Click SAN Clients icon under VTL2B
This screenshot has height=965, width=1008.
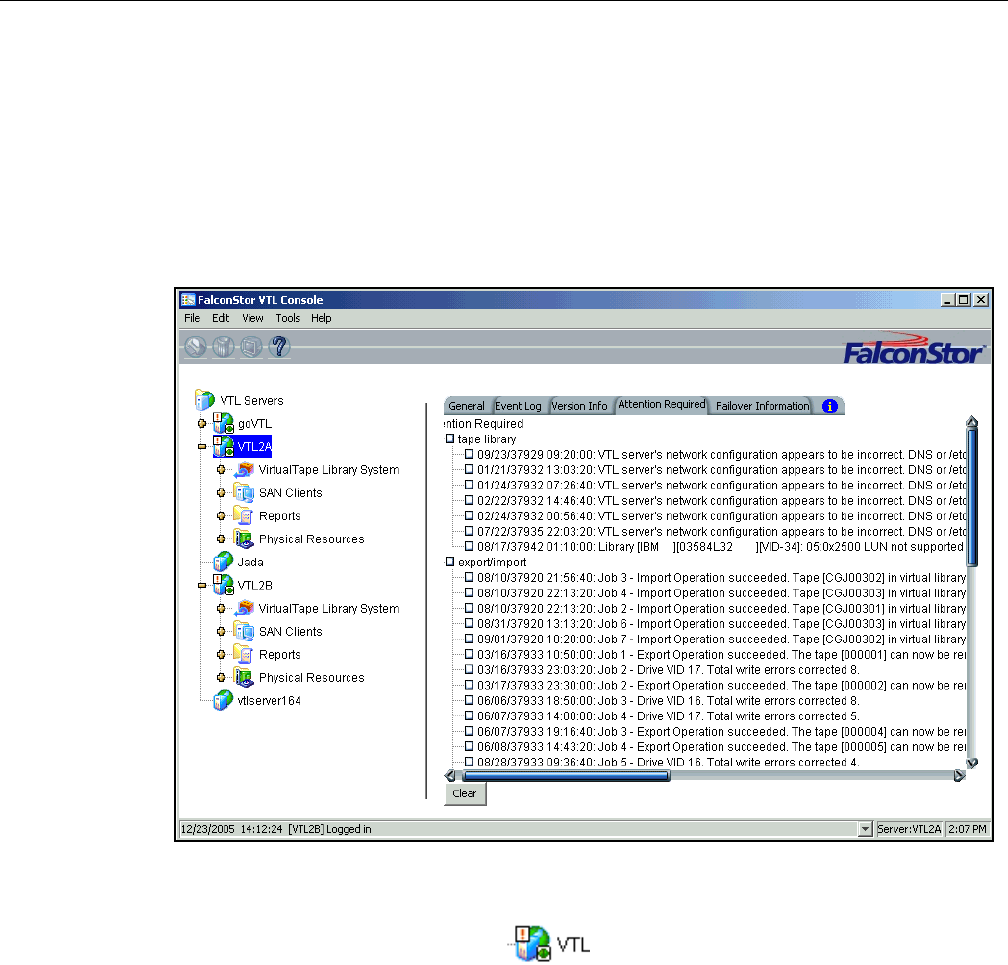(244, 631)
